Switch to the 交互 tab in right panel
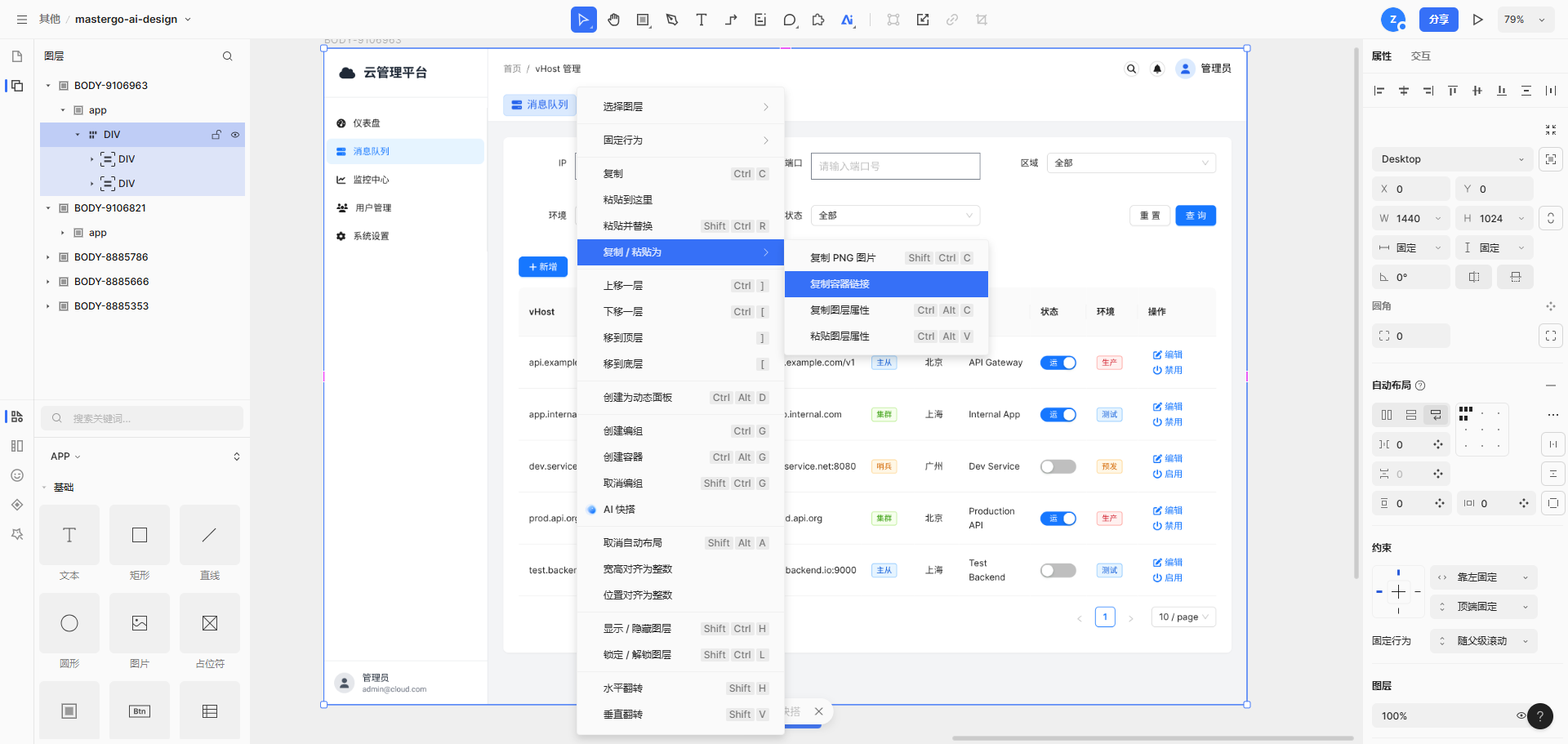The height and width of the screenshot is (744, 1568). tap(1421, 56)
